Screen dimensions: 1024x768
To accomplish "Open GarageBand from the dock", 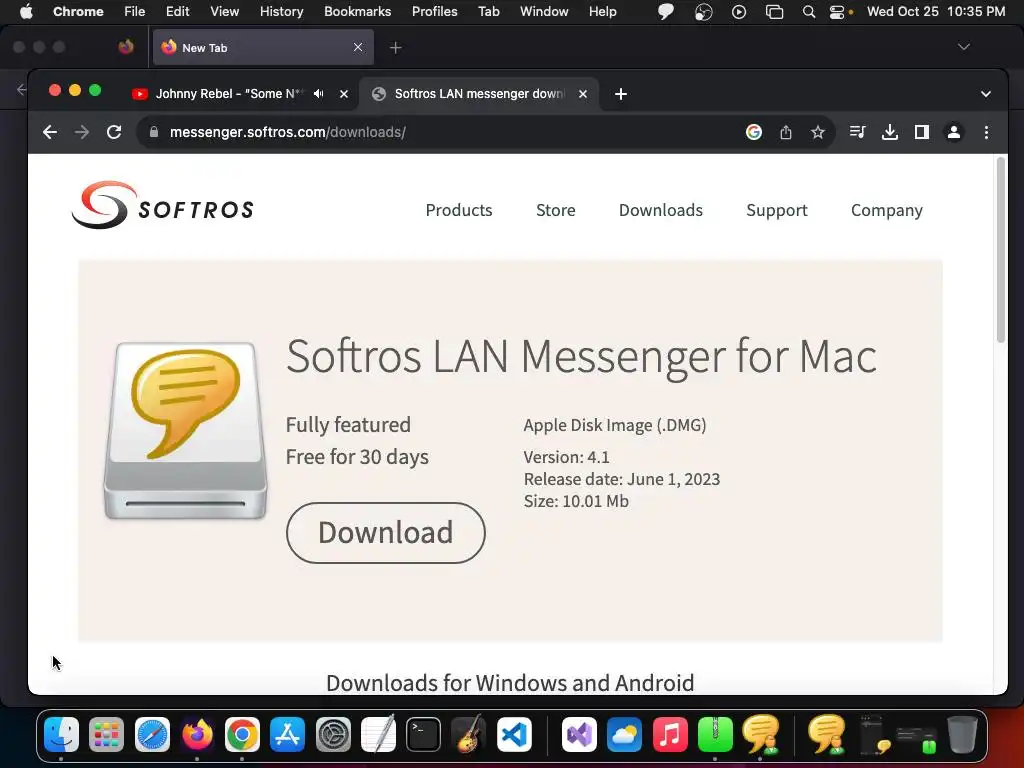I will 468,735.
